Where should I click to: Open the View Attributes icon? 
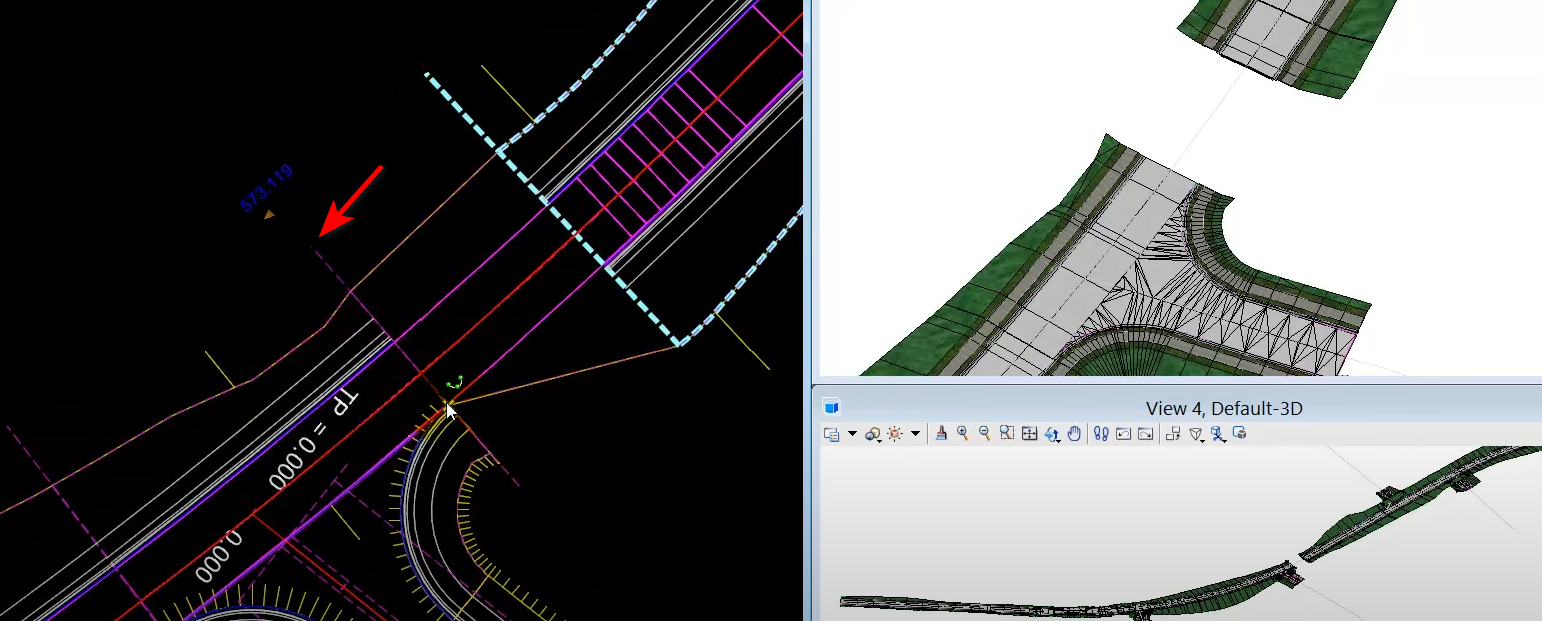pyautogui.click(x=831, y=434)
